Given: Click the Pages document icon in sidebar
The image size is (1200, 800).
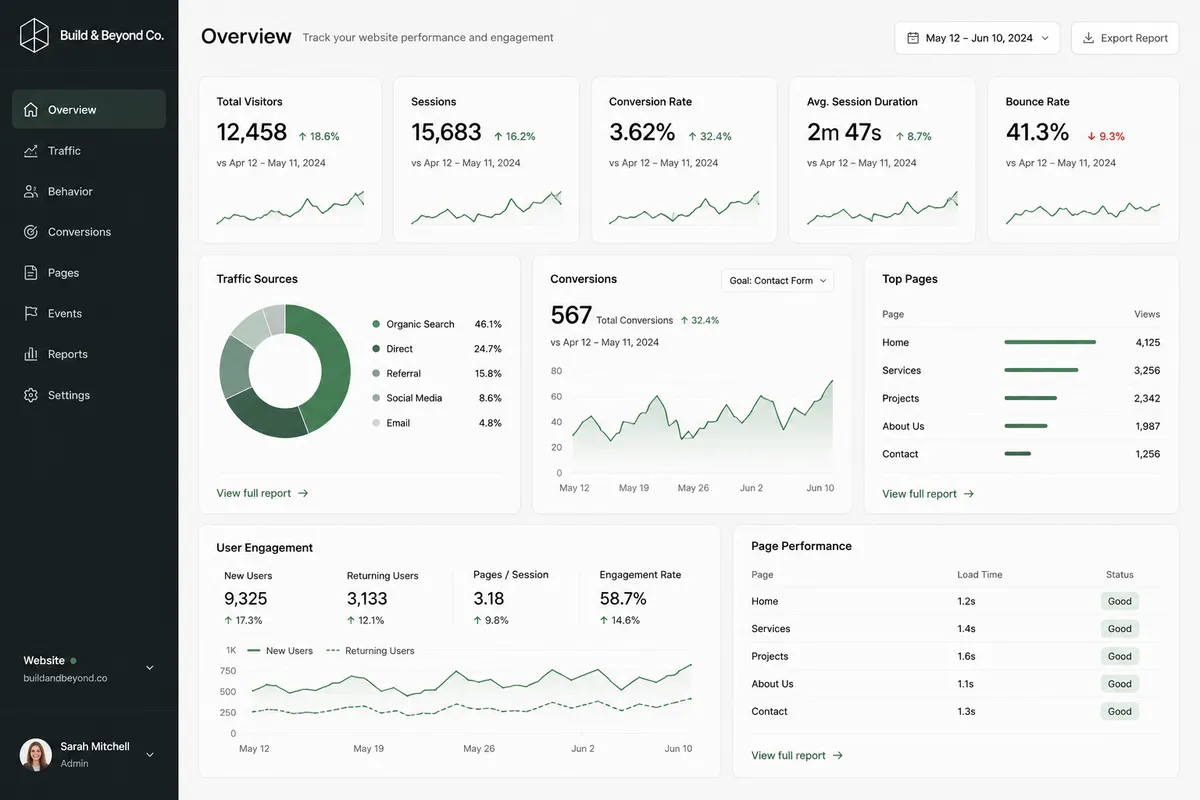Looking at the screenshot, I should tap(31, 273).
